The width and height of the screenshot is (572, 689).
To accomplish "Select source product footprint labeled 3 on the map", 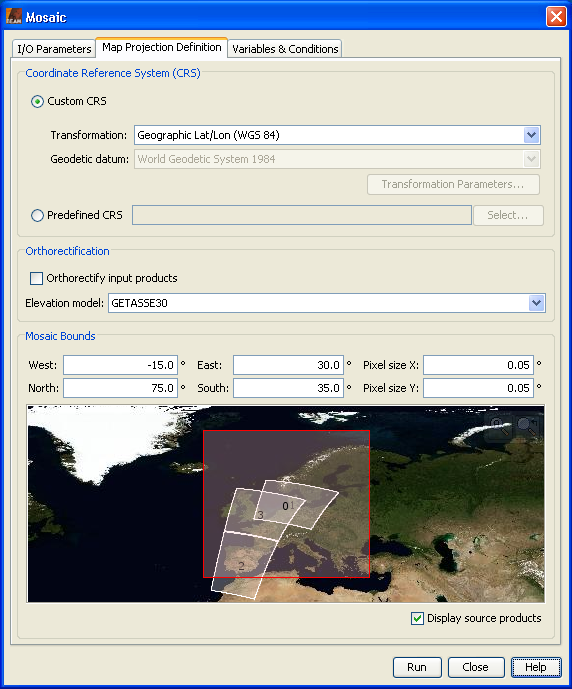I will (261, 515).
